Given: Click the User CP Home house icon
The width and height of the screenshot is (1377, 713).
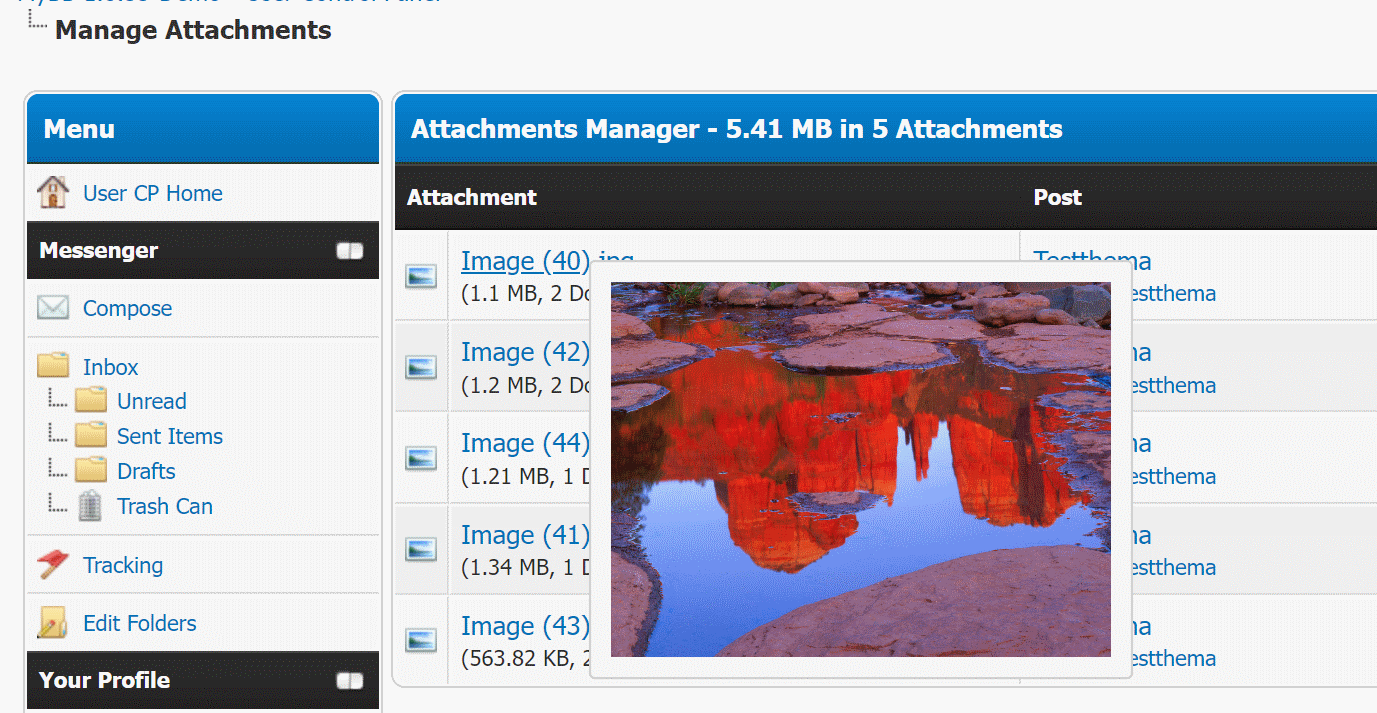Looking at the screenshot, I should point(52,192).
